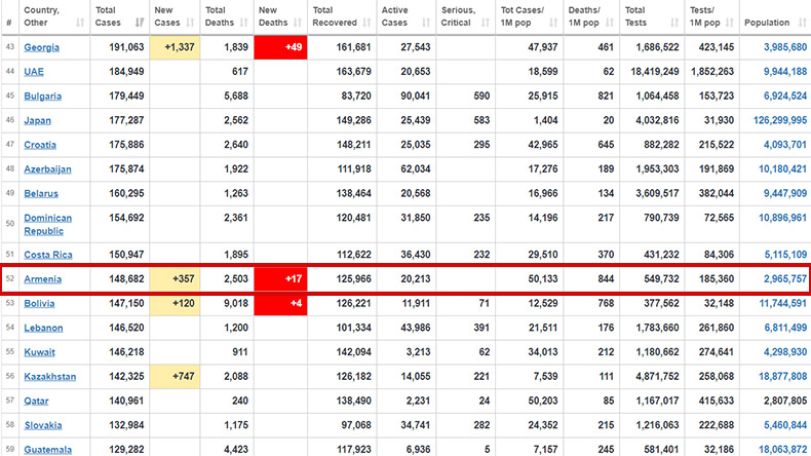
Task: Sort by New Deaths column arrows
Action: pos(297,22)
